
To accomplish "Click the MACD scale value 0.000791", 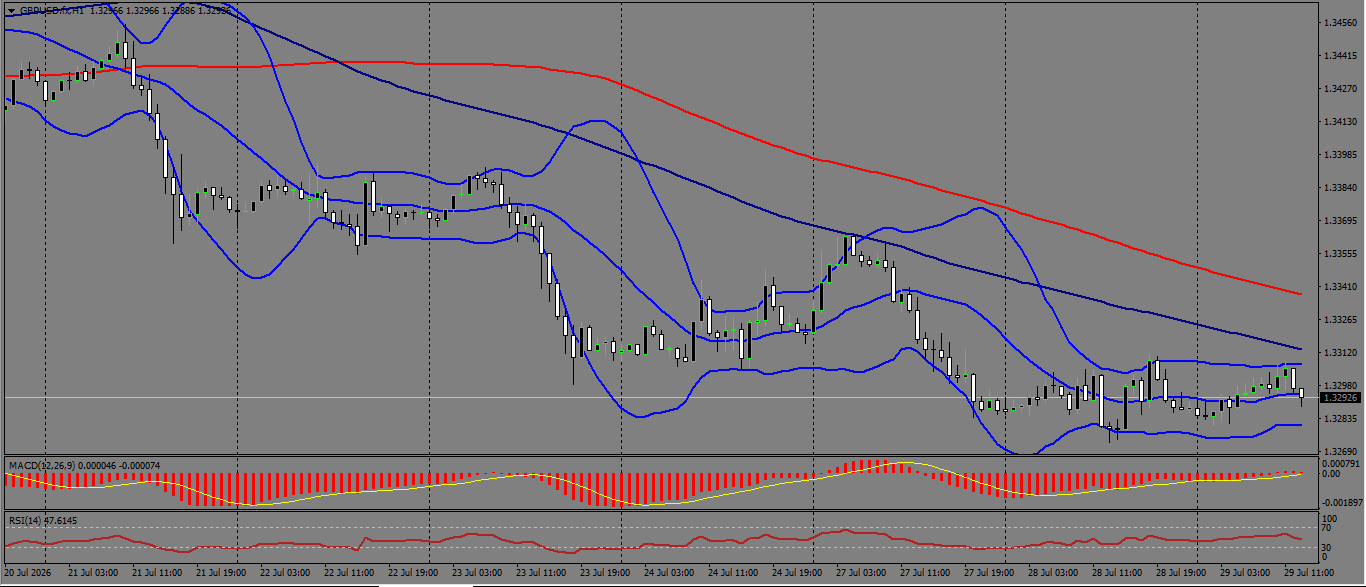I will tap(1341, 464).
